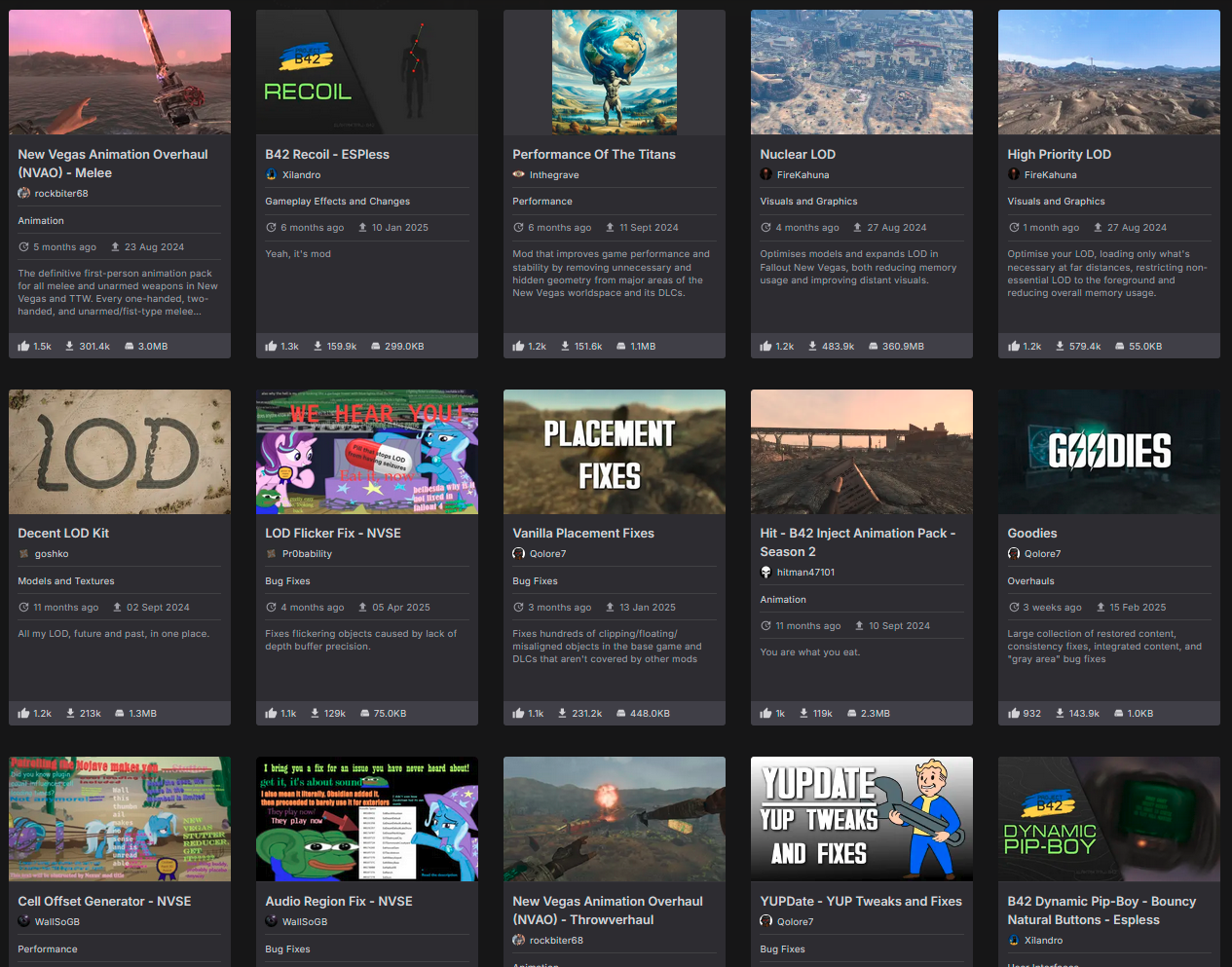Select the Overhauls category on Goodies card

(1030, 581)
